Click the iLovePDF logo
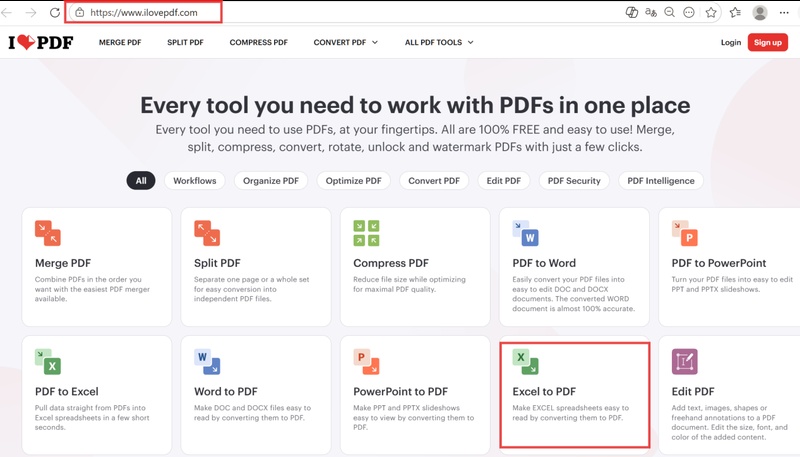 point(41,42)
